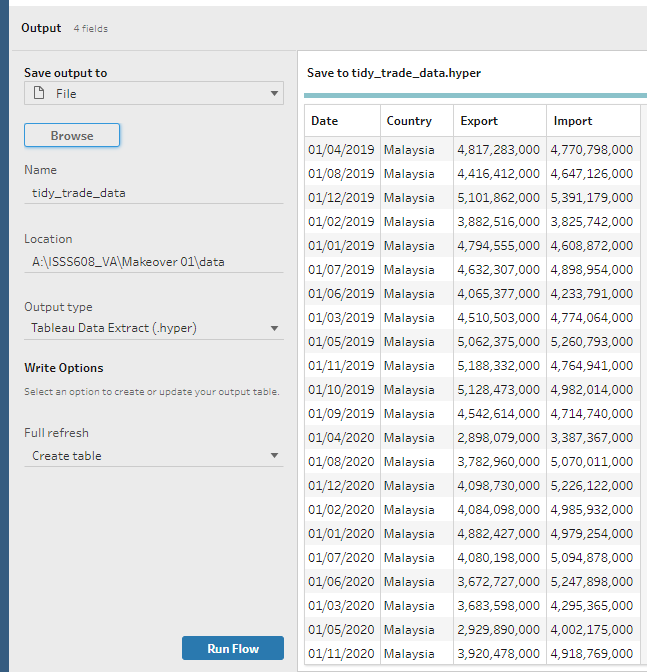The width and height of the screenshot is (647, 672).
Task: Click import value 4,918,769,000
Action: (591, 654)
